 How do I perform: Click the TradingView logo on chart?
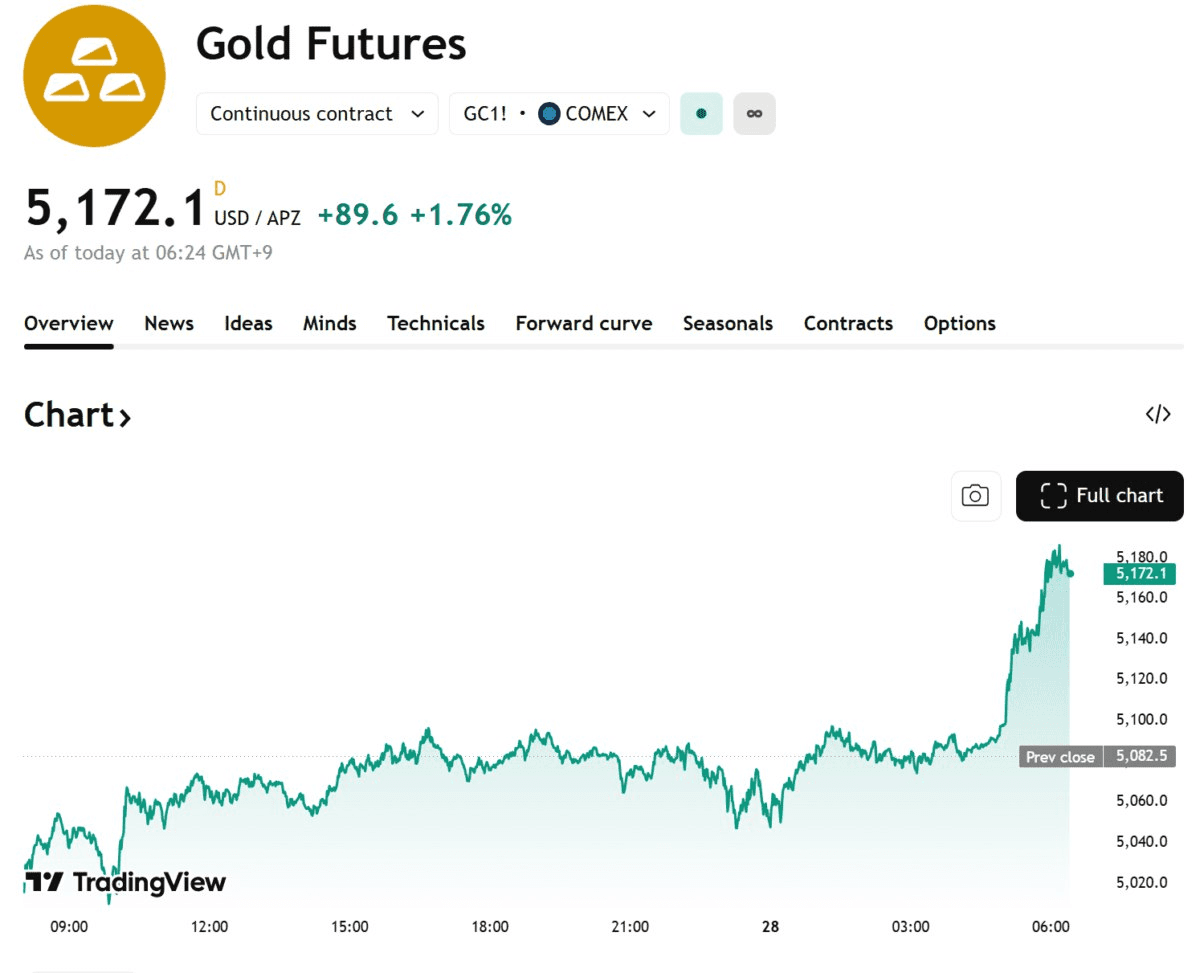pos(126,882)
